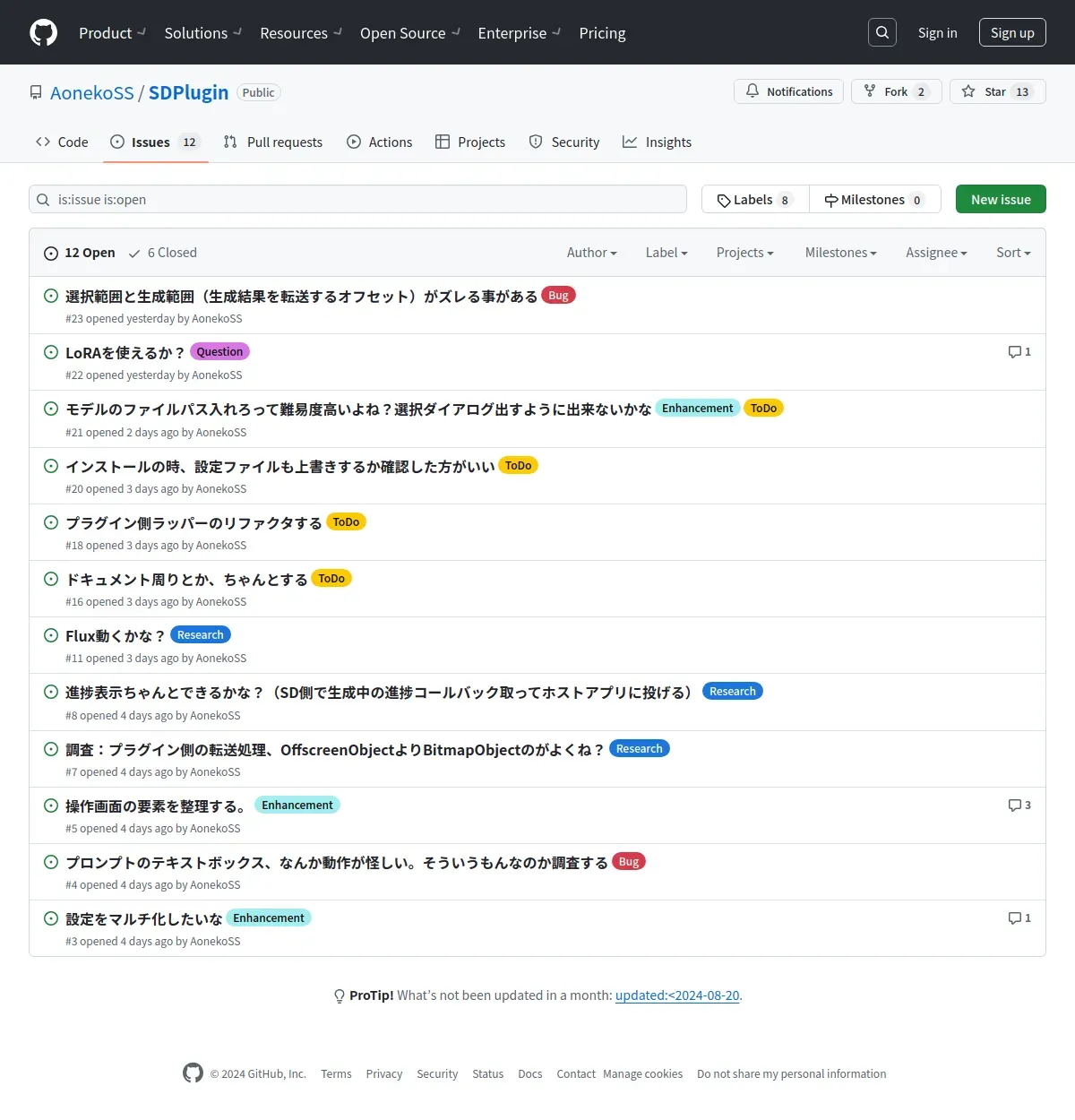Click the Sign in link

(x=937, y=32)
